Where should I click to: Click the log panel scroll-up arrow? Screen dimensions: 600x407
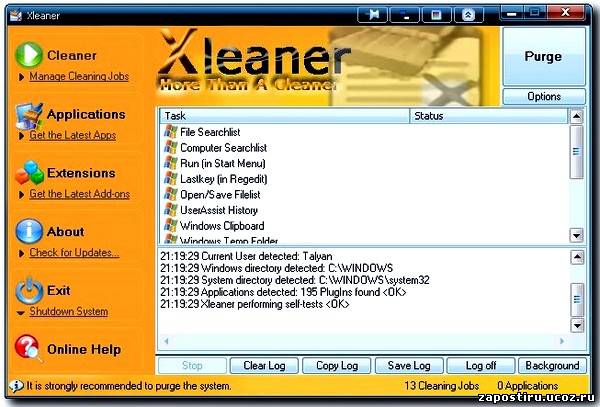point(577,257)
